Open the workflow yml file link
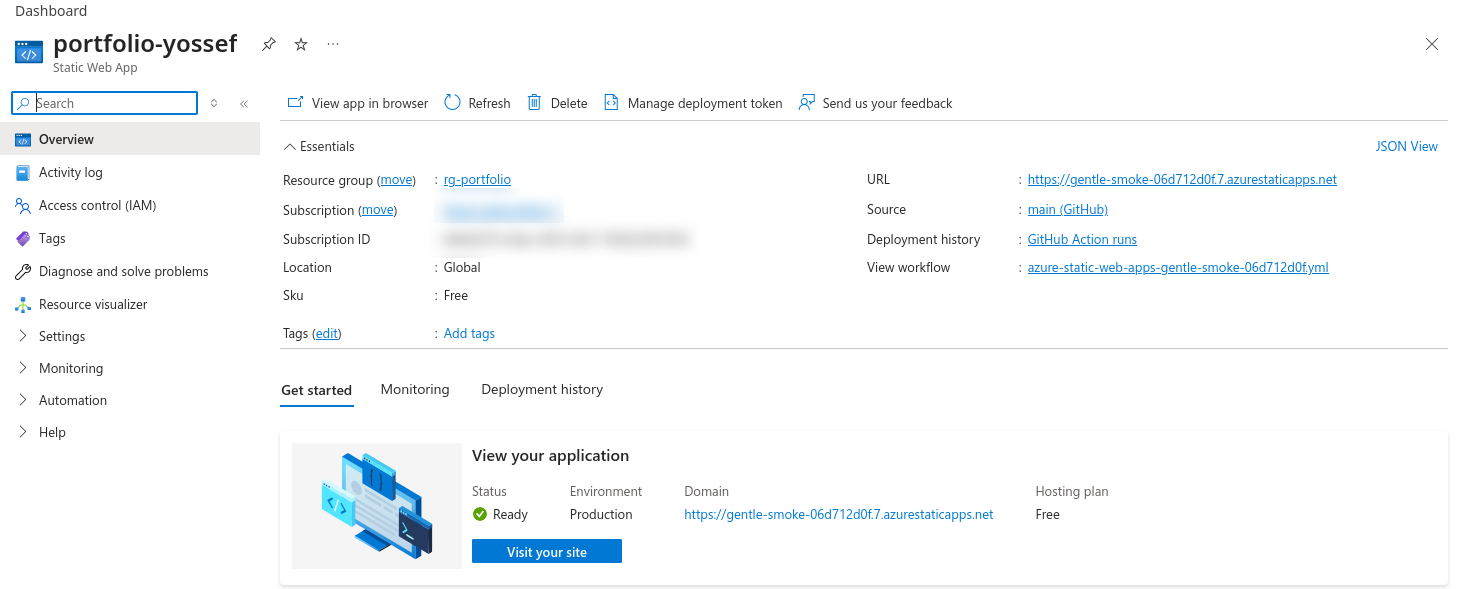The width and height of the screenshot is (1468, 589). click(1178, 267)
